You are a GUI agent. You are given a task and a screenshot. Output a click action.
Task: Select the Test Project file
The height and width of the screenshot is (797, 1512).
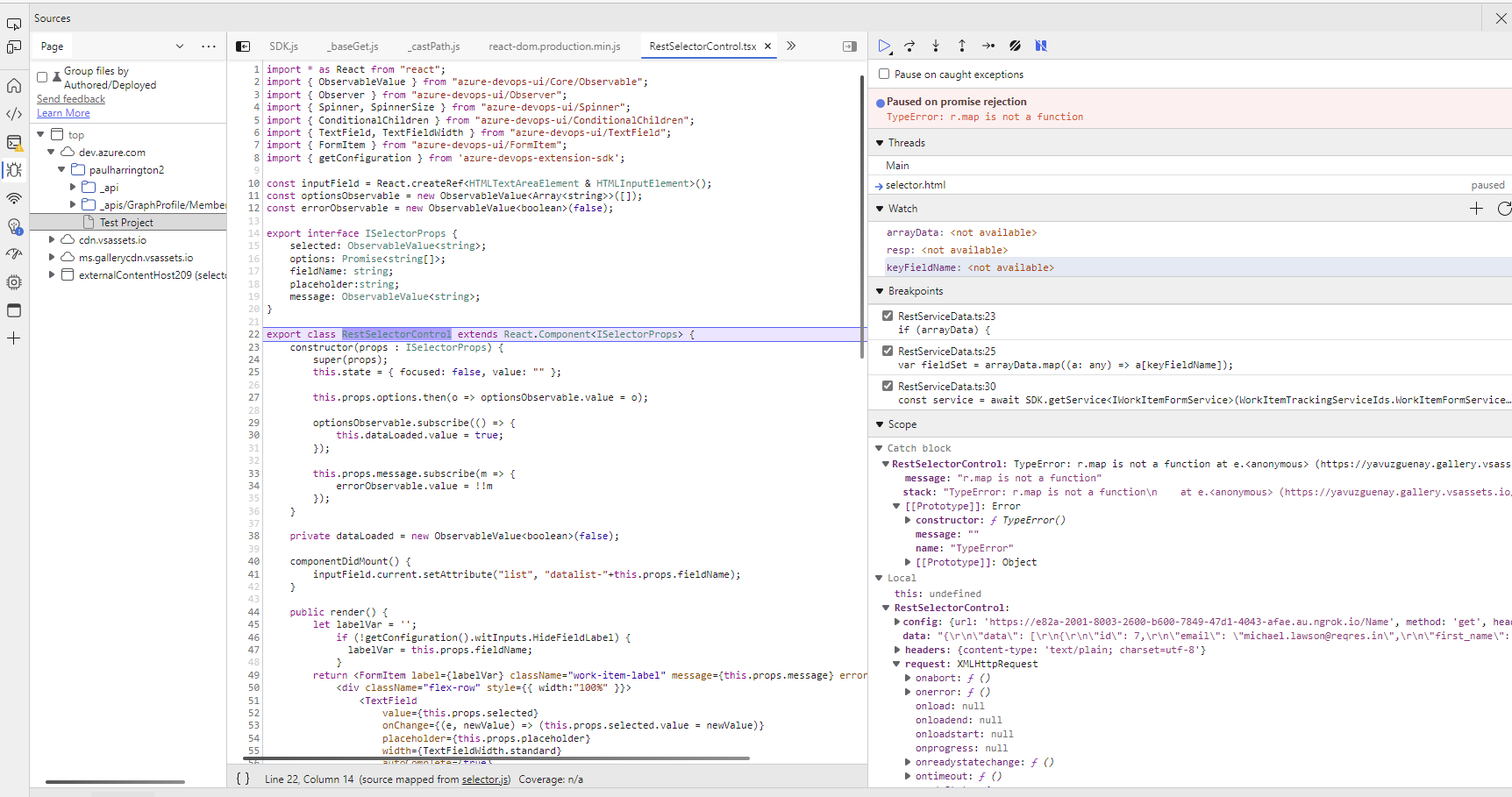[126, 223]
